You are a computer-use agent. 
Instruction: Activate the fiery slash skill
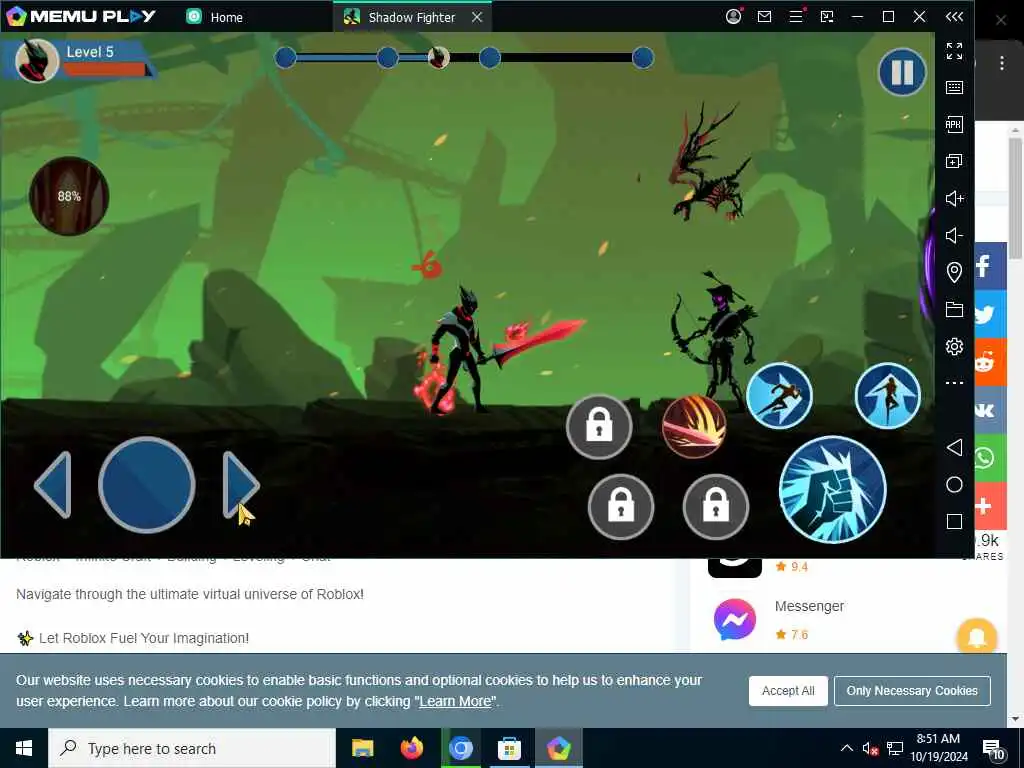tap(694, 426)
